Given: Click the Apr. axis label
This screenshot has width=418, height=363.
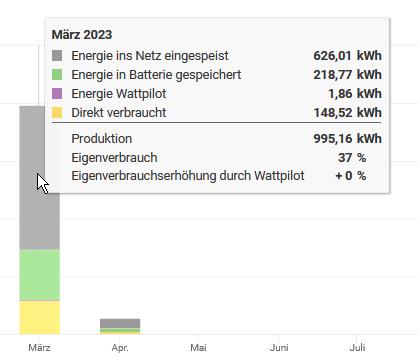Looking at the screenshot, I should [x=120, y=348].
